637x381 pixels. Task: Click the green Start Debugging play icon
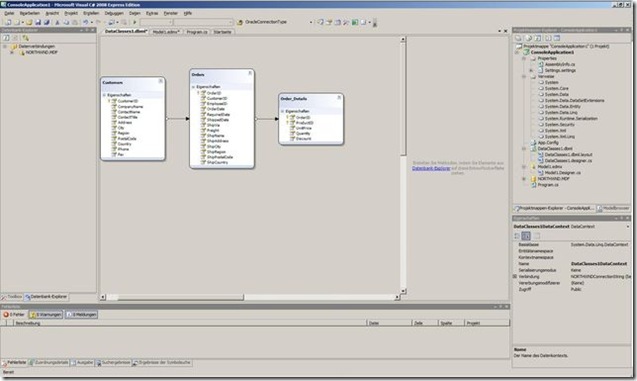(x=134, y=22)
